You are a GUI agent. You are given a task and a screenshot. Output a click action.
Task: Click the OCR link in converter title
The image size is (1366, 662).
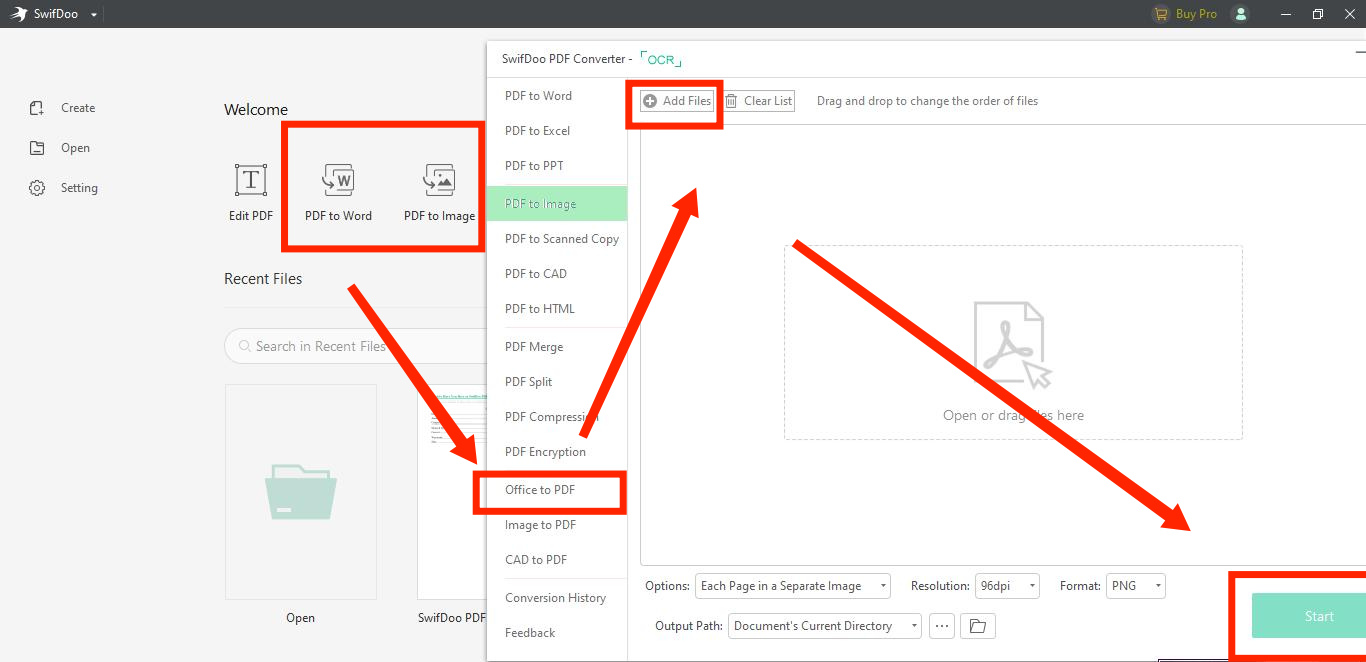661,60
